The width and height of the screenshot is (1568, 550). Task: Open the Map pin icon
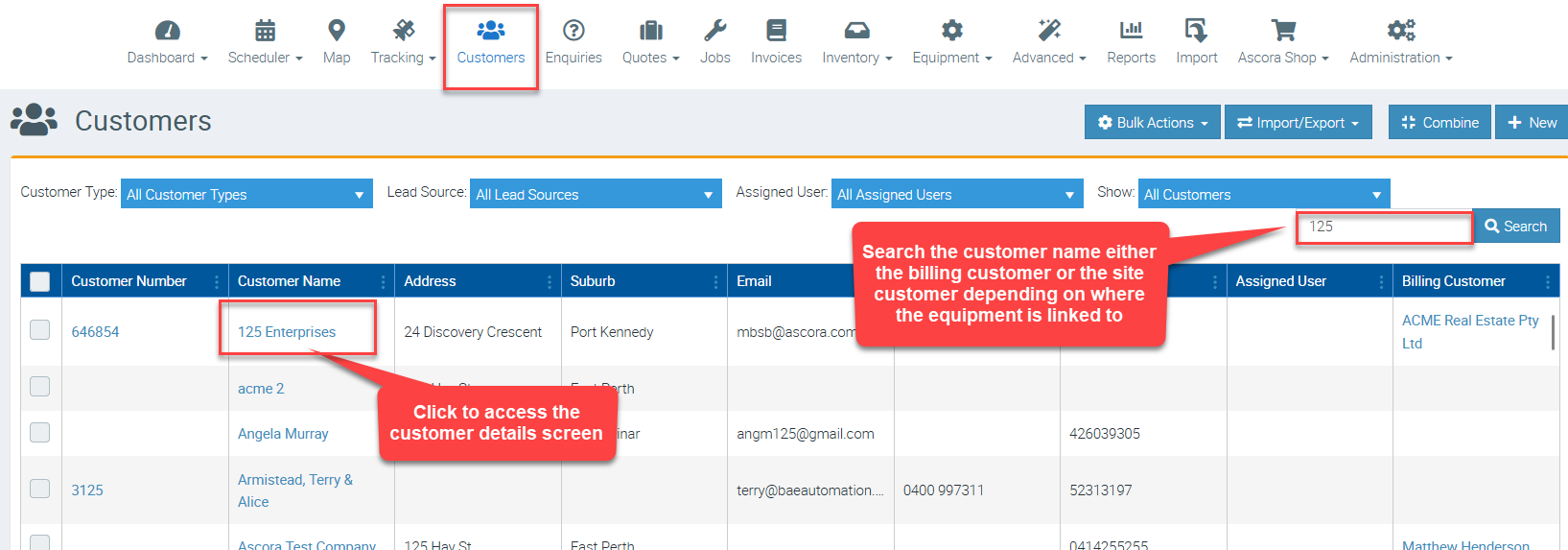[x=337, y=31]
